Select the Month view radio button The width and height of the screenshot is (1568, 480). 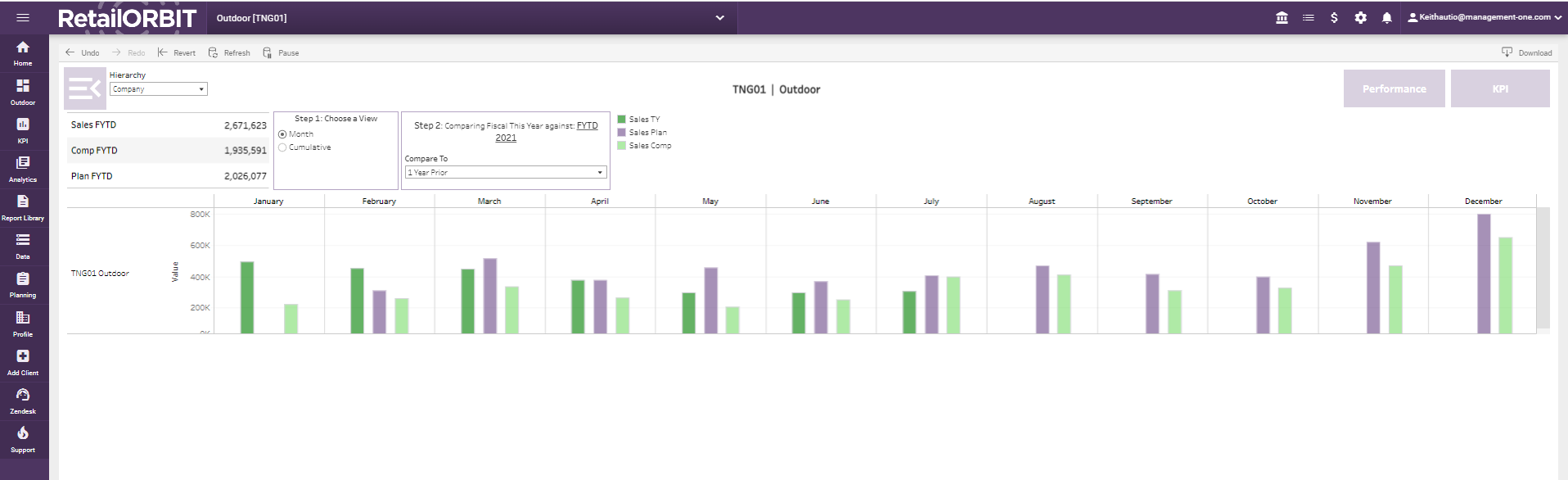tap(282, 134)
